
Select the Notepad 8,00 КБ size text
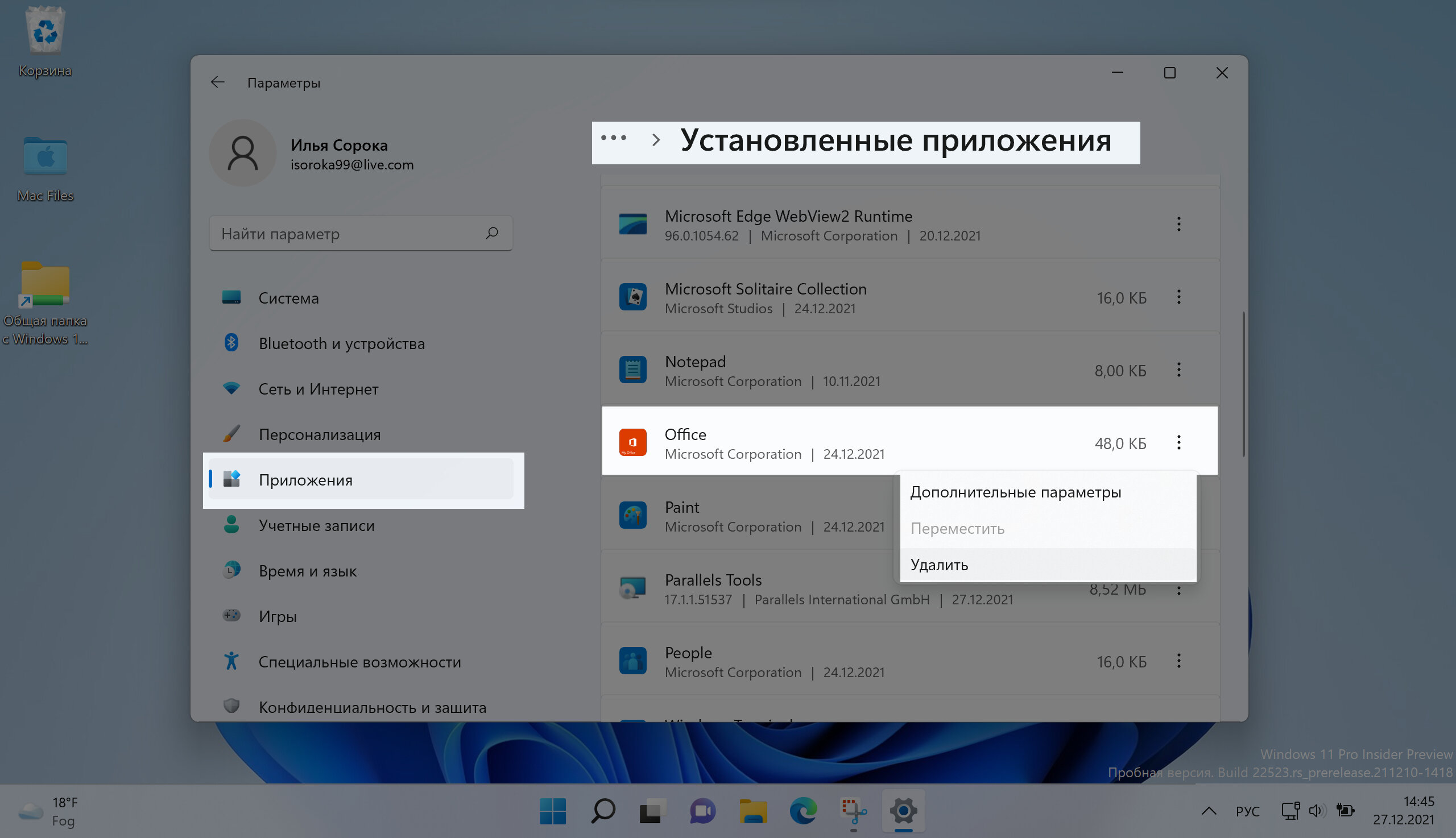pos(1120,371)
